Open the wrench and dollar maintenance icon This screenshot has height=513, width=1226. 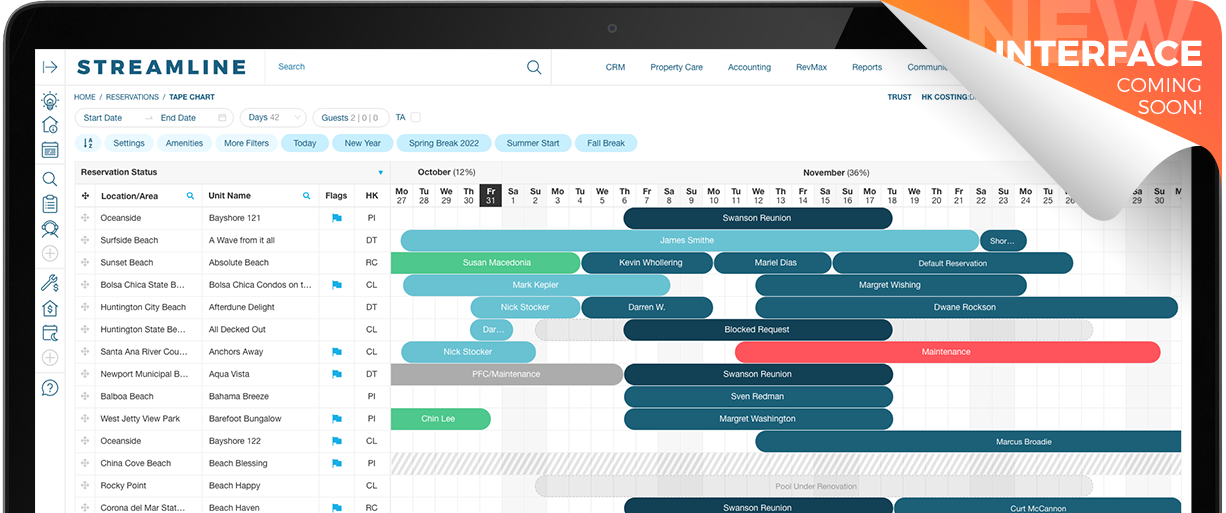(x=50, y=283)
